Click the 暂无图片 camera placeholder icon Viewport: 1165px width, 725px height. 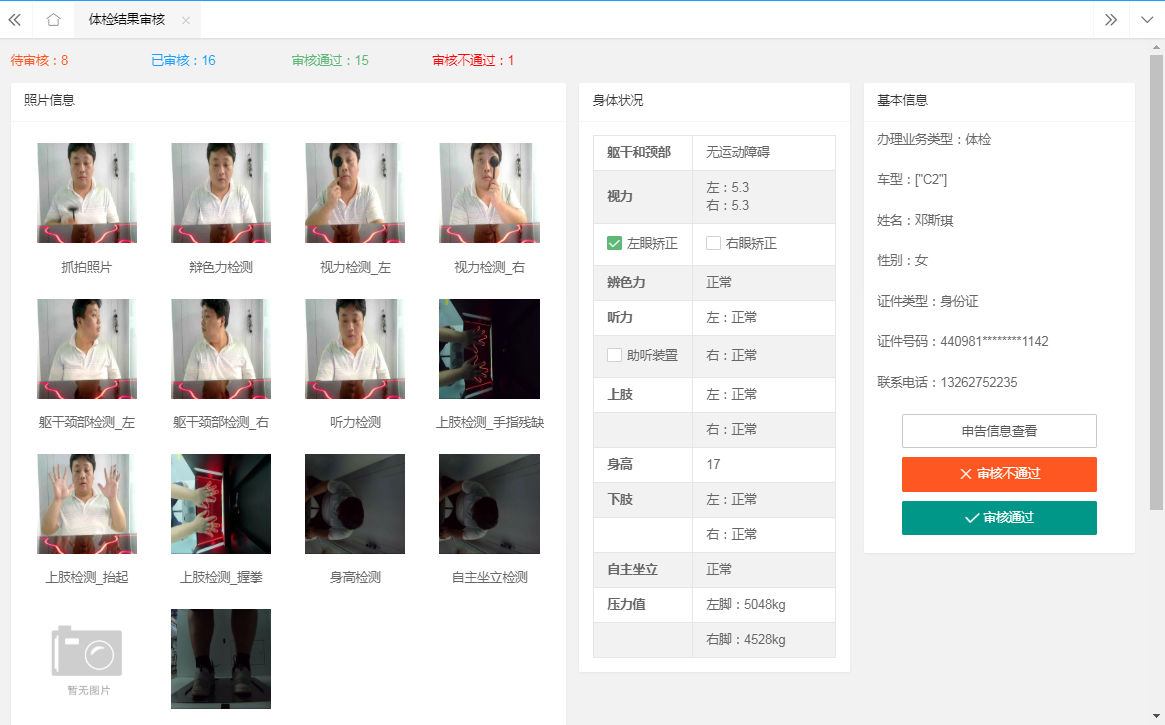tap(87, 652)
